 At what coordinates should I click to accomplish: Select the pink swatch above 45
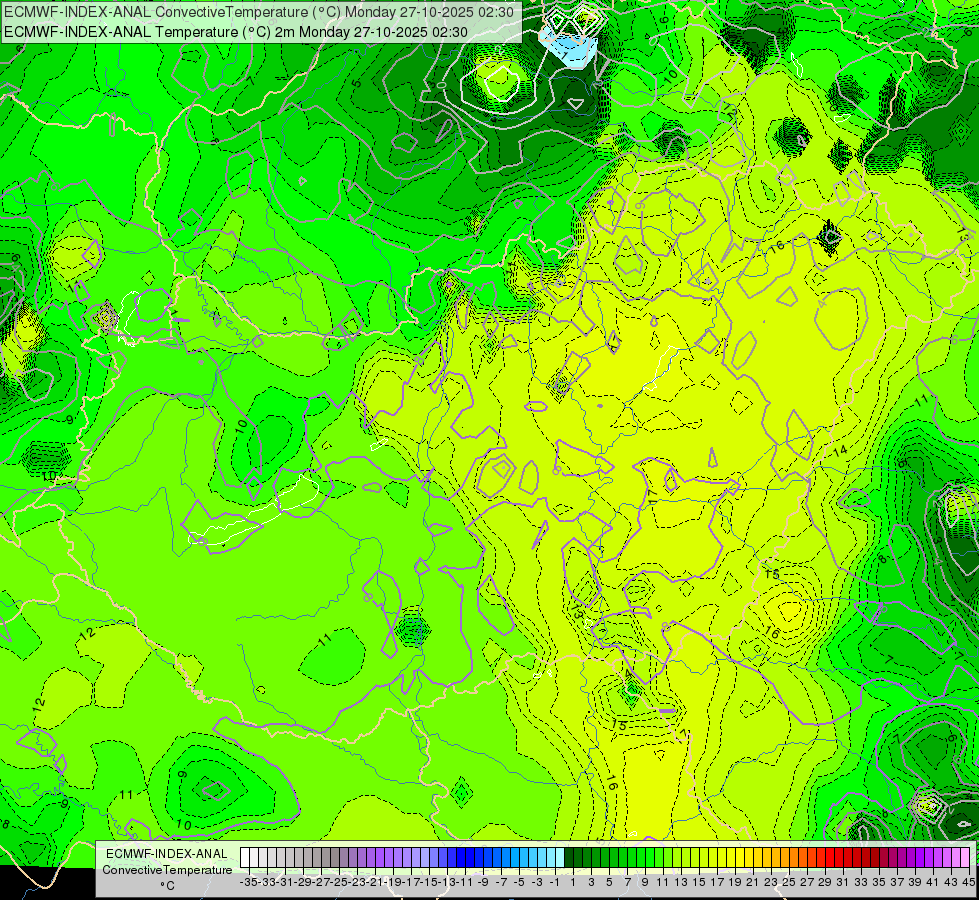pyautogui.click(x=965, y=858)
